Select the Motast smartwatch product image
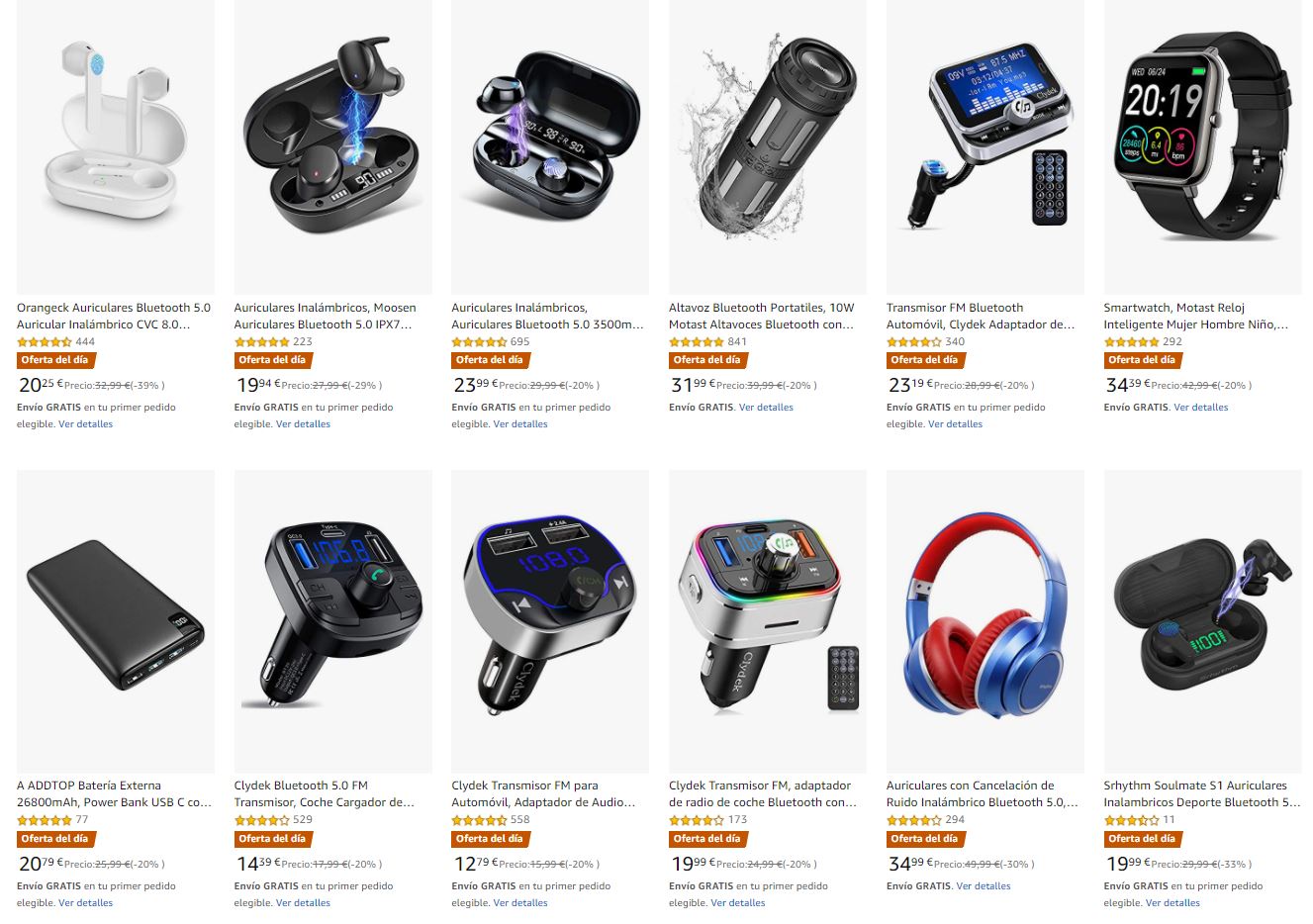The width and height of the screenshot is (1313, 924). 1202,145
